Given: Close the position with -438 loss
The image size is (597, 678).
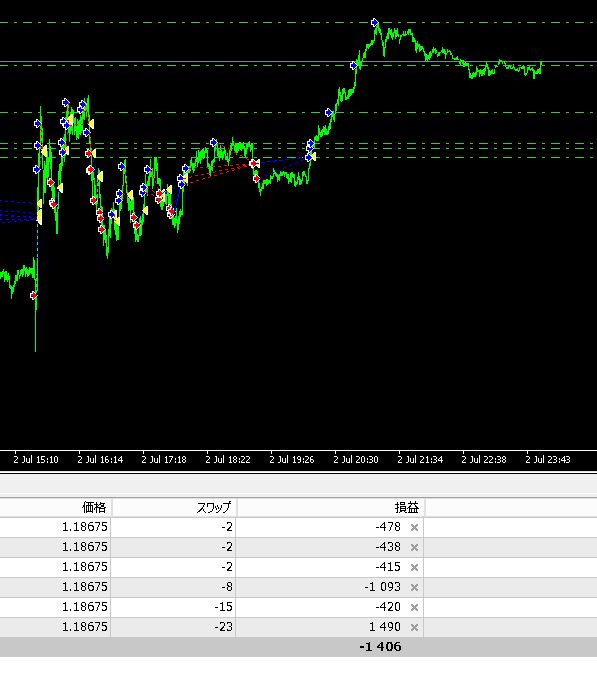Looking at the screenshot, I should 414,547.
